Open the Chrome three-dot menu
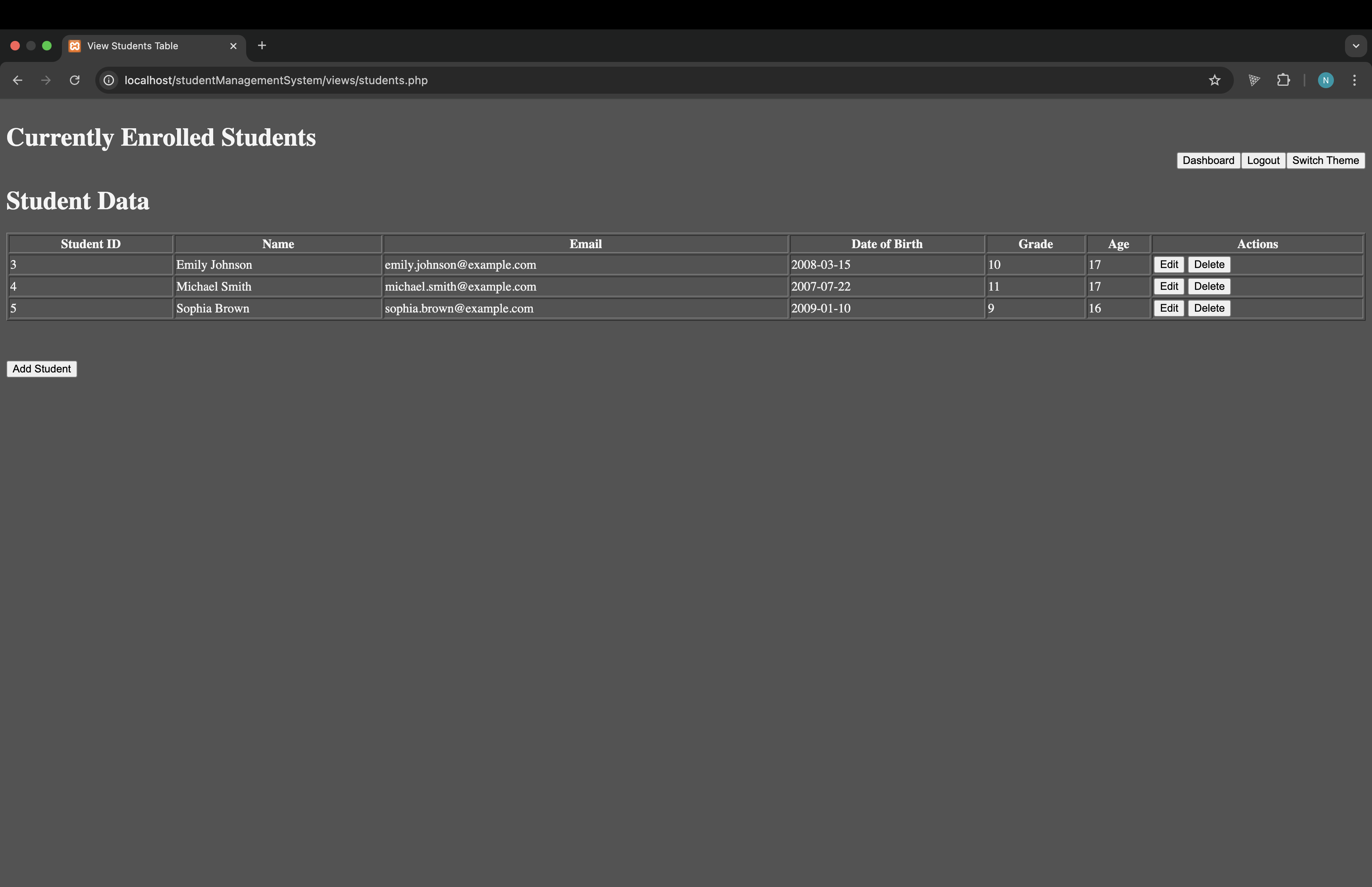Screen dimensions: 1372x887 pyautogui.click(x=1354, y=80)
